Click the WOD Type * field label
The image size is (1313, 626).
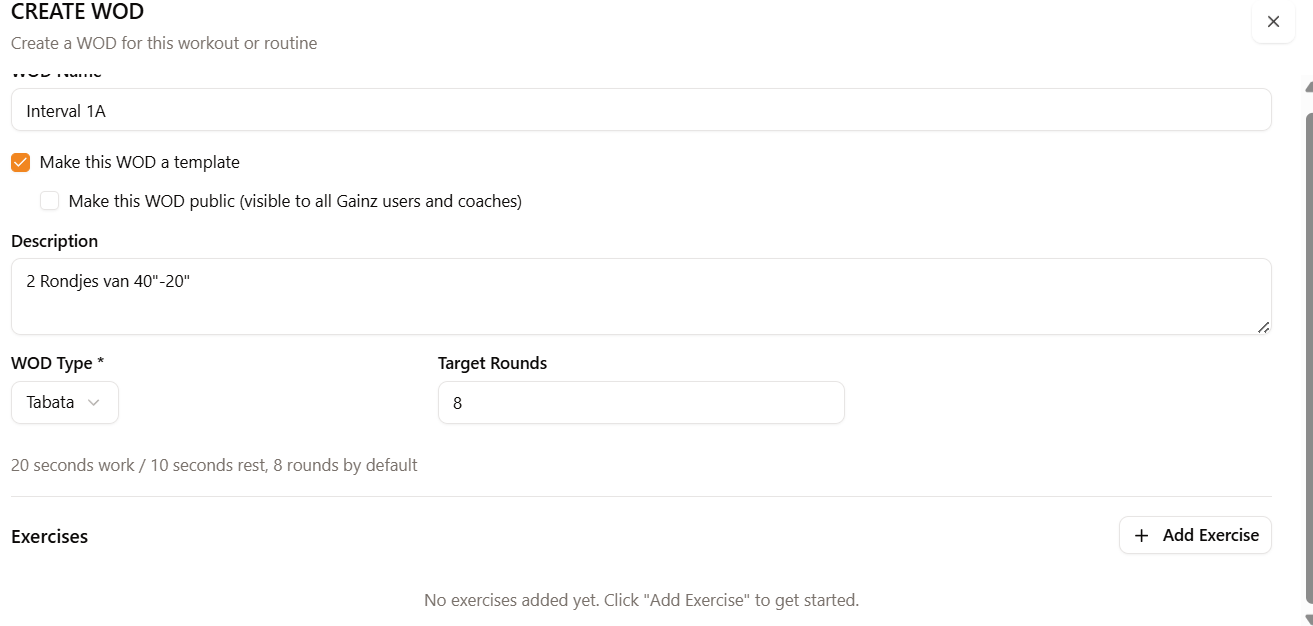coord(58,363)
